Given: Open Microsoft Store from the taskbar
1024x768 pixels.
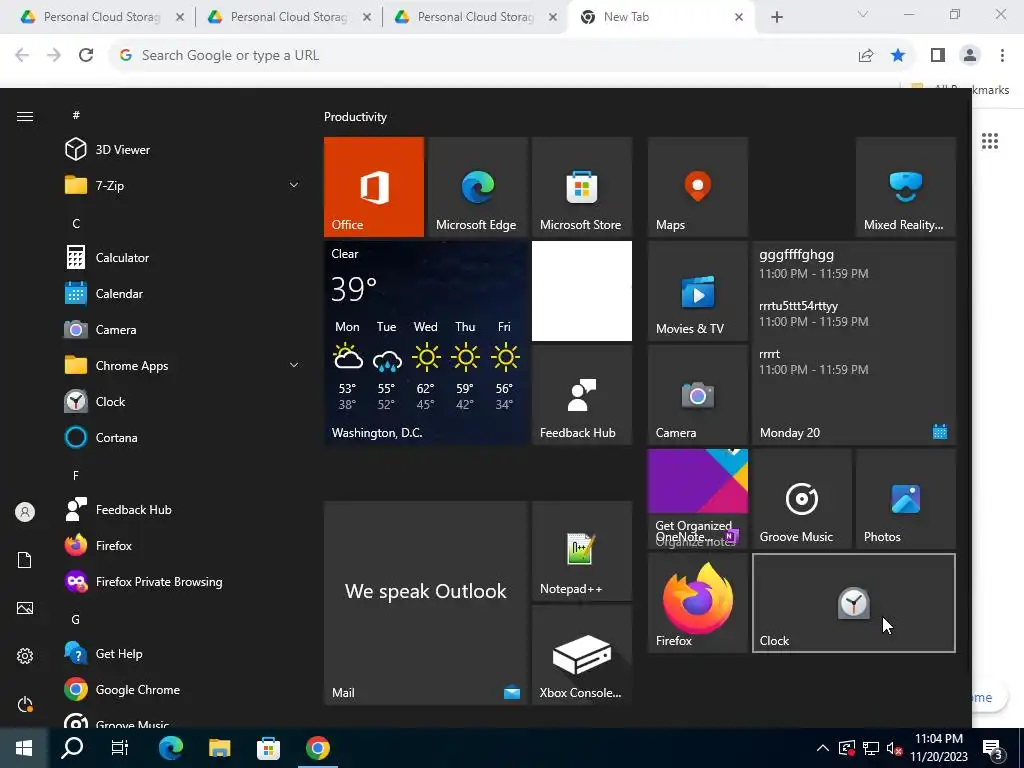Looking at the screenshot, I should [x=268, y=748].
